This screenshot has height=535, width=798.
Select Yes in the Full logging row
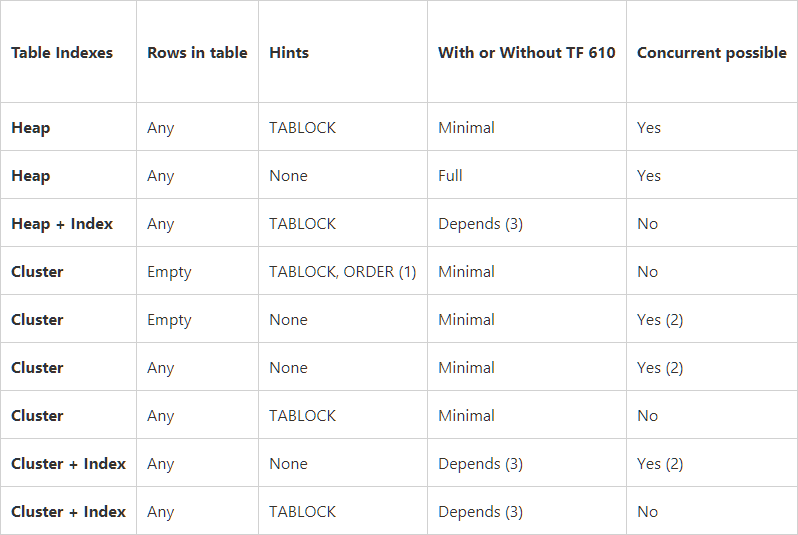point(649,176)
